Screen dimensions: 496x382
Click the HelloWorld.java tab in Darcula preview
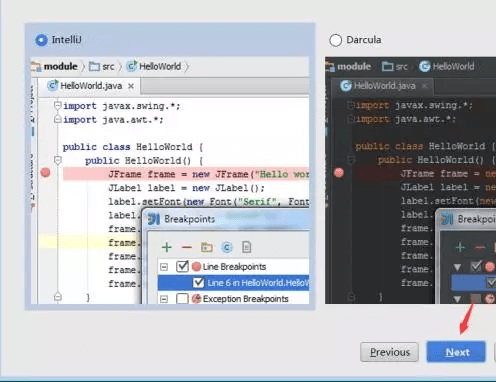(x=383, y=86)
